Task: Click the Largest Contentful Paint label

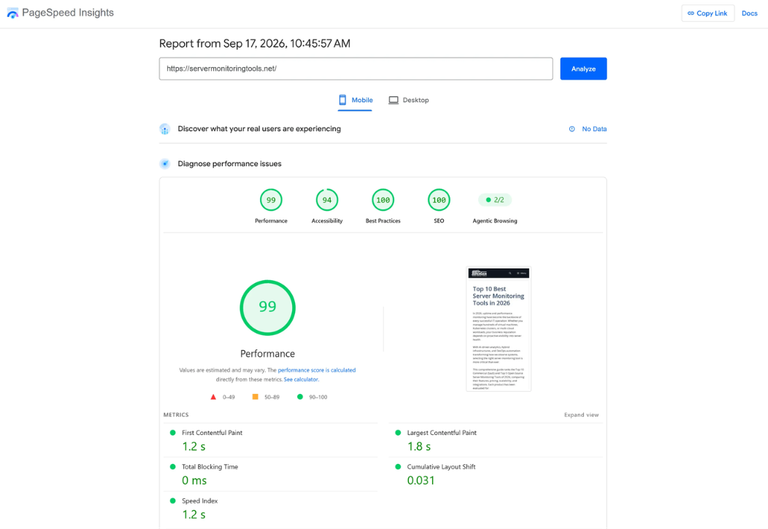Action: [x=442, y=433]
